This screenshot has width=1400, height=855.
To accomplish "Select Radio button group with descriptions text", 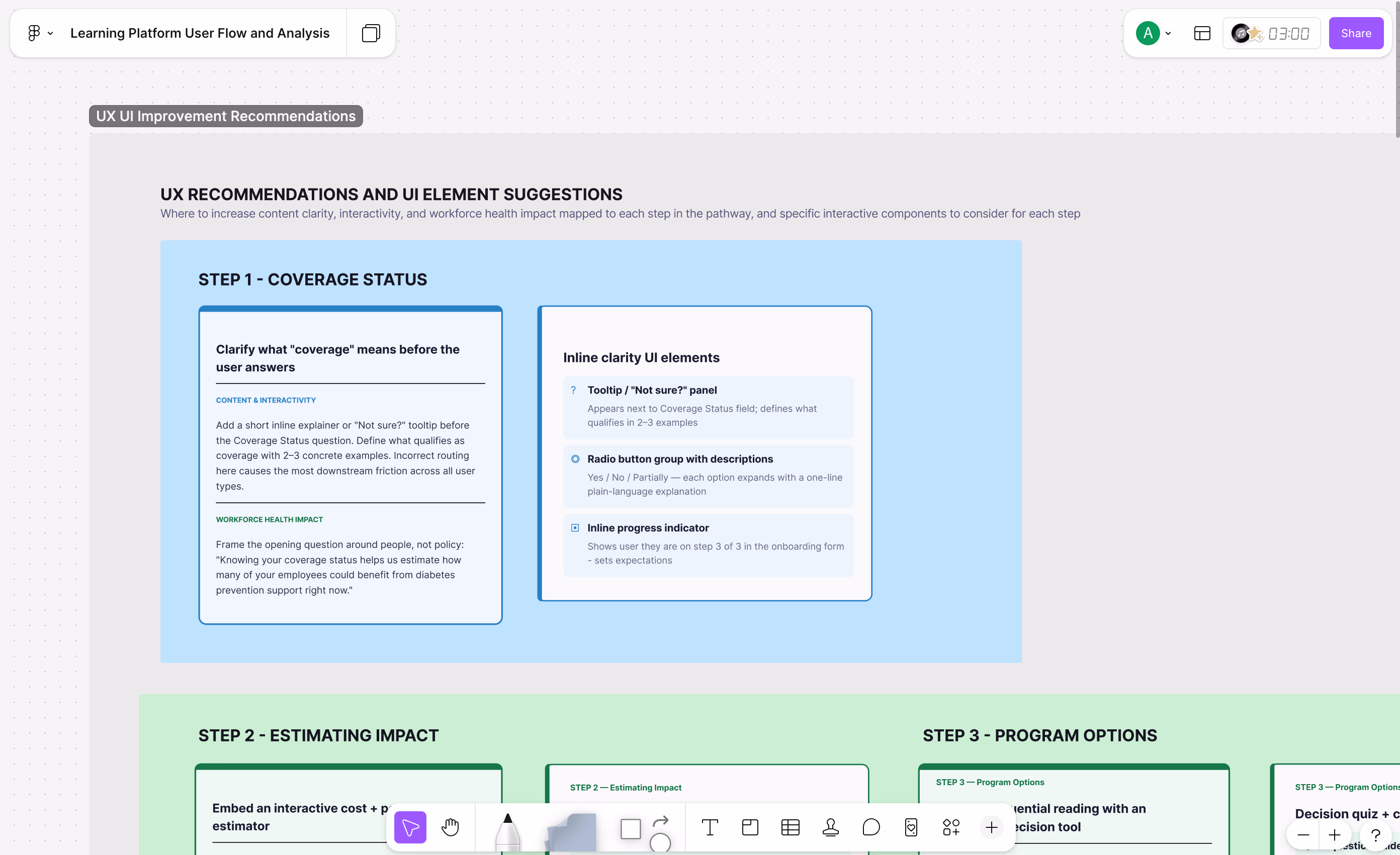I will point(680,459).
